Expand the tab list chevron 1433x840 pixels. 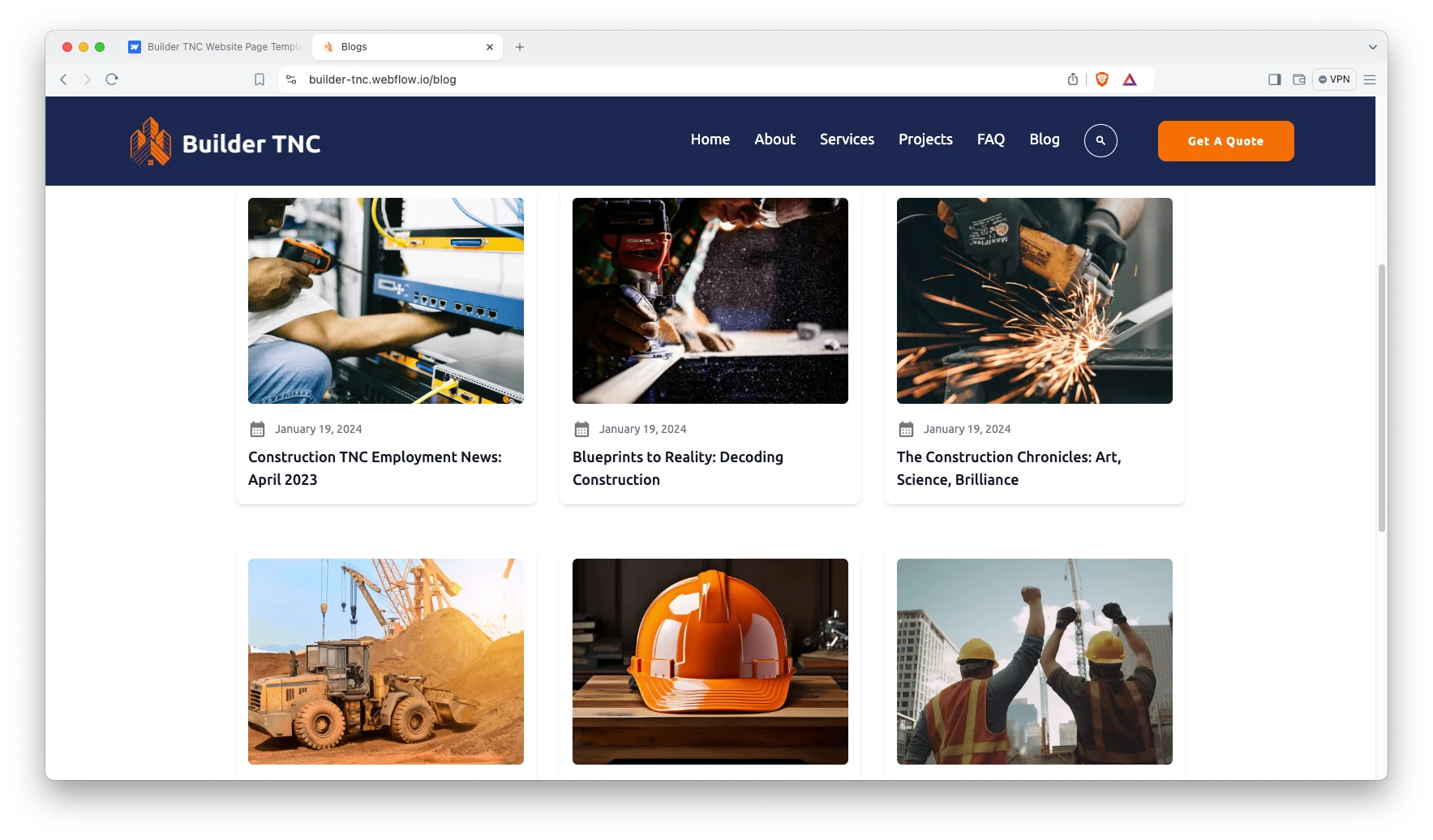coord(1372,47)
